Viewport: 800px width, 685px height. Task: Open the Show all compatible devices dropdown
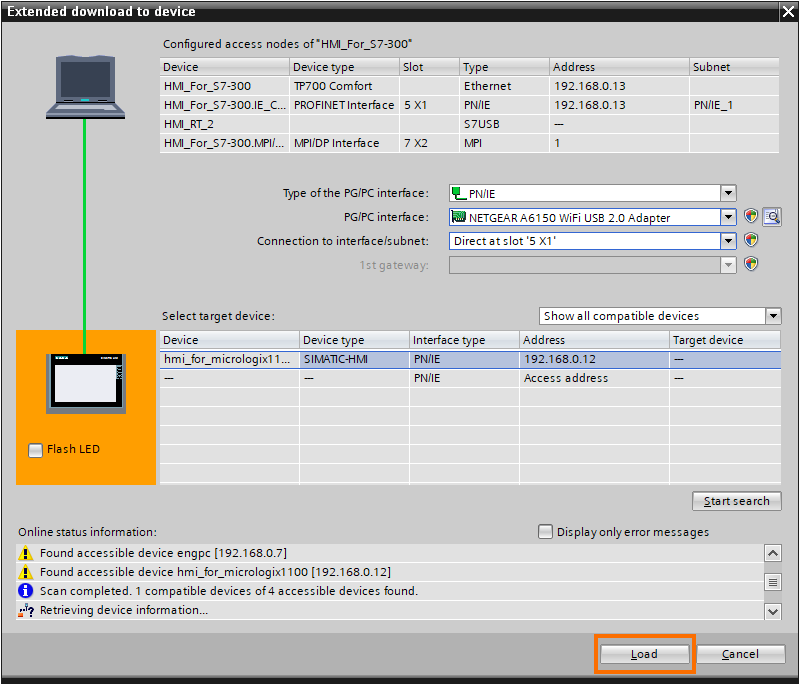point(773,315)
